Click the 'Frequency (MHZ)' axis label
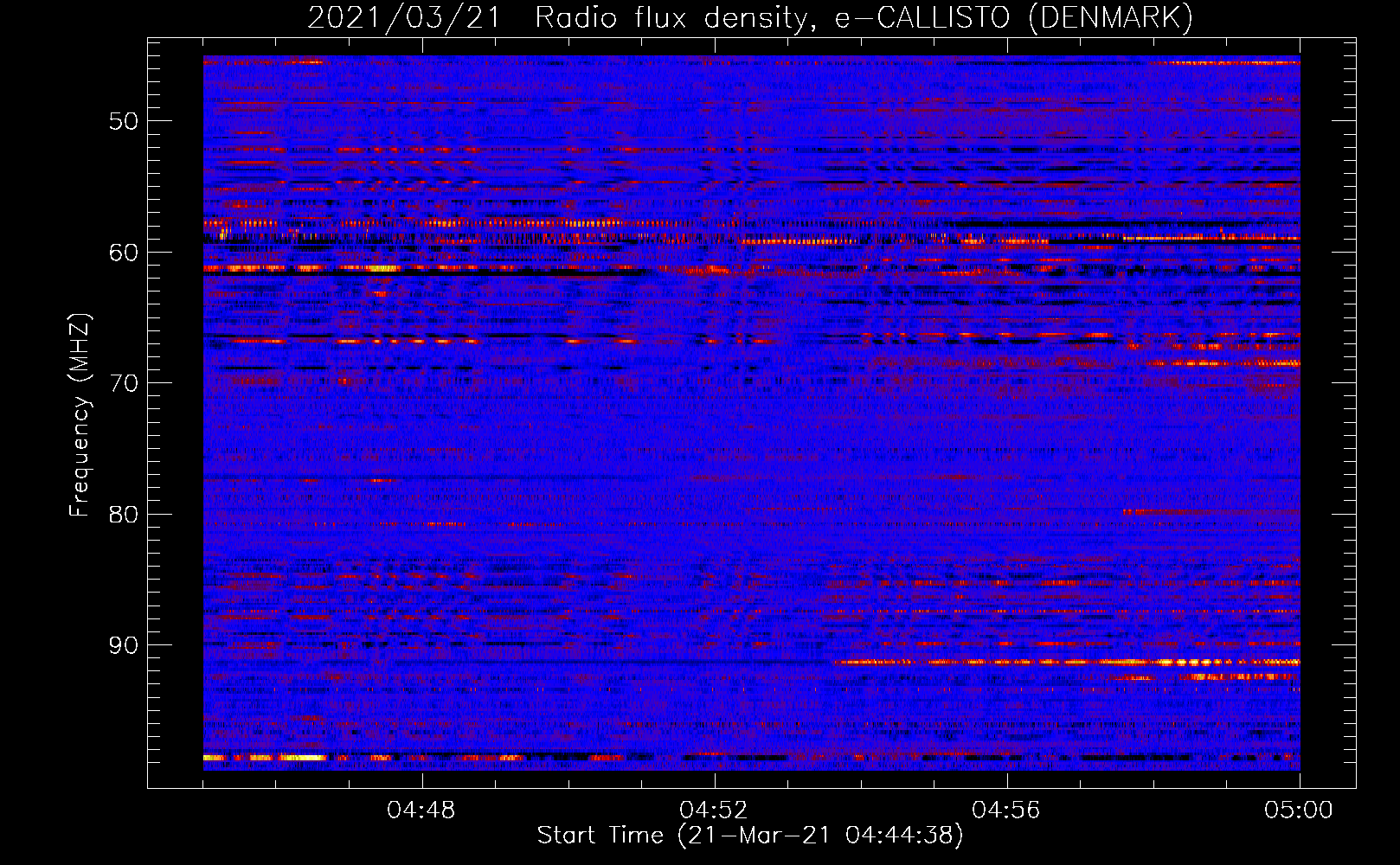Image resolution: width=1400 pixels, height=865 pixels. 80,416
